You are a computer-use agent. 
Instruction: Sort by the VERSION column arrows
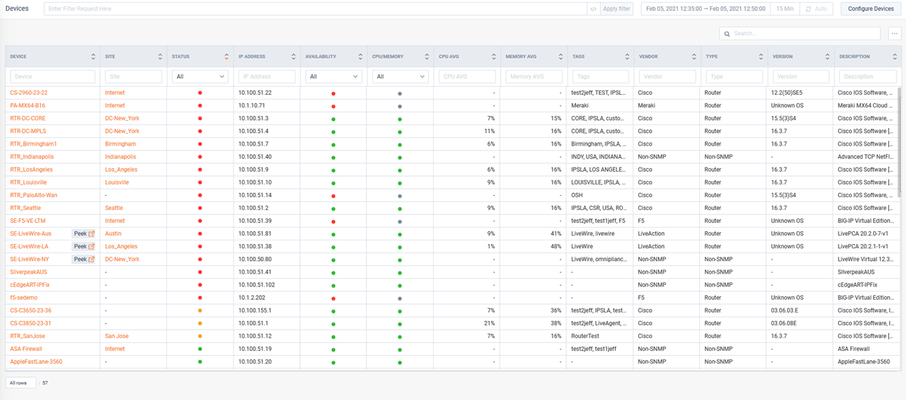[x=827, y=57]
